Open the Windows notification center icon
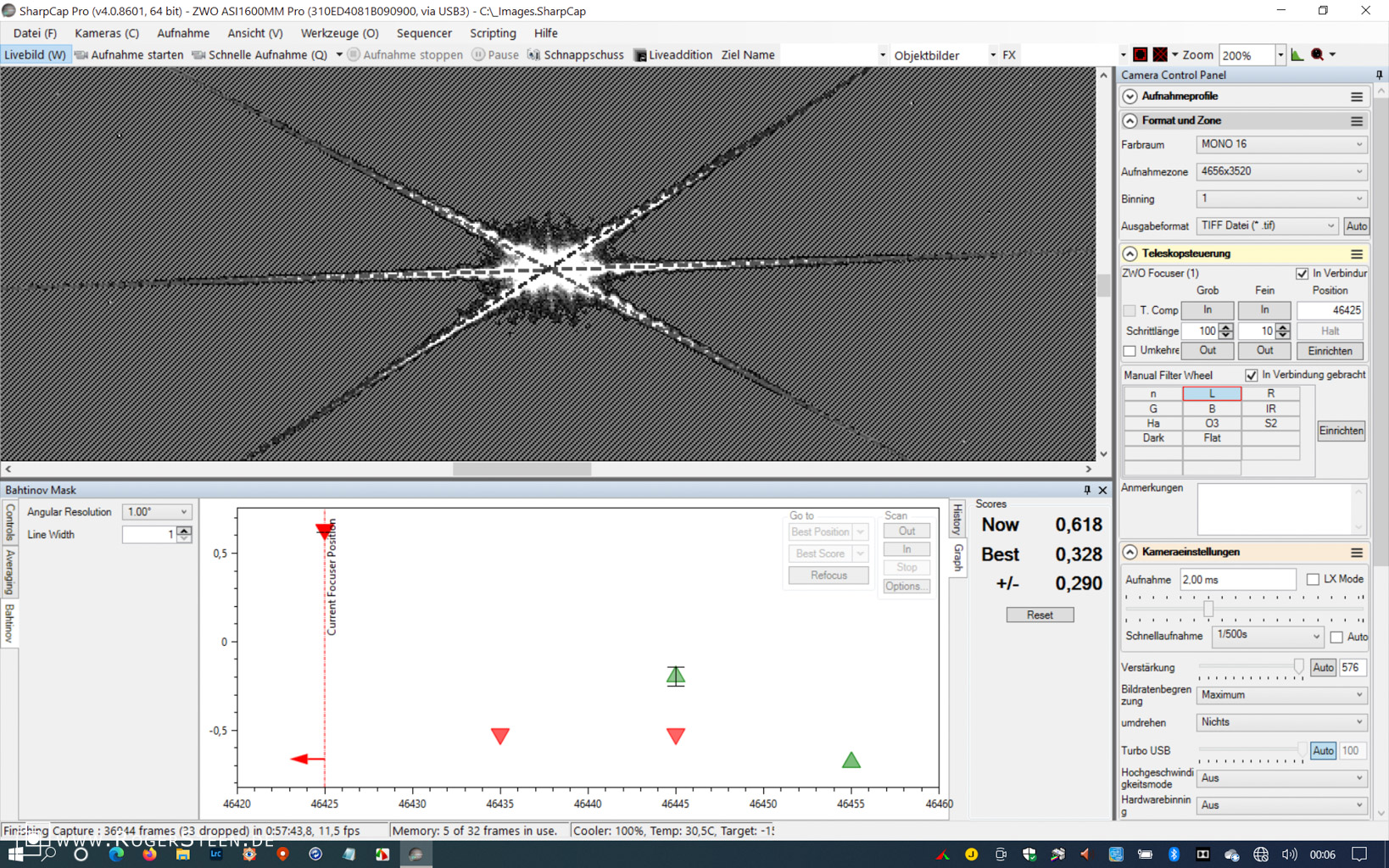Screen dimensions: 1389x868 coord(1359,854)
